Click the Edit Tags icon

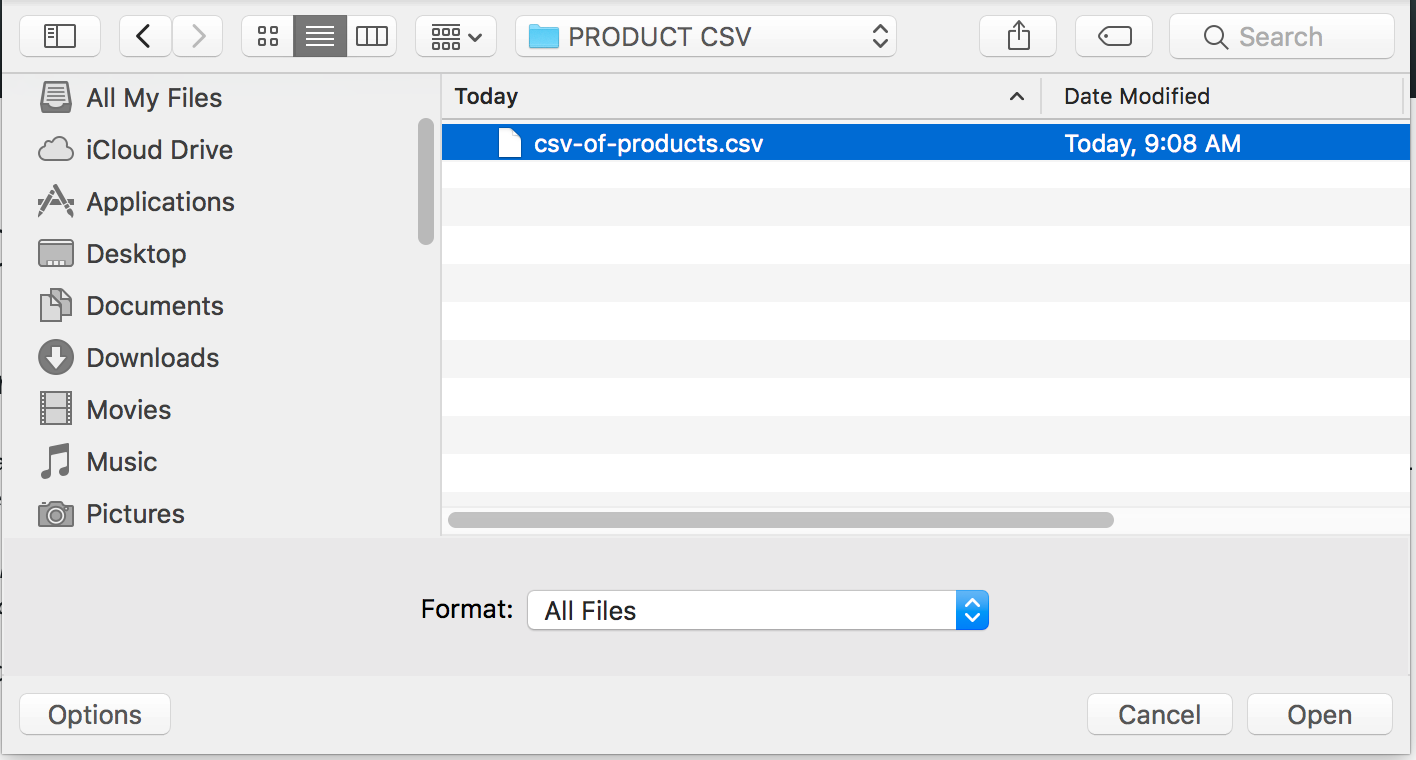(1115, 37)
